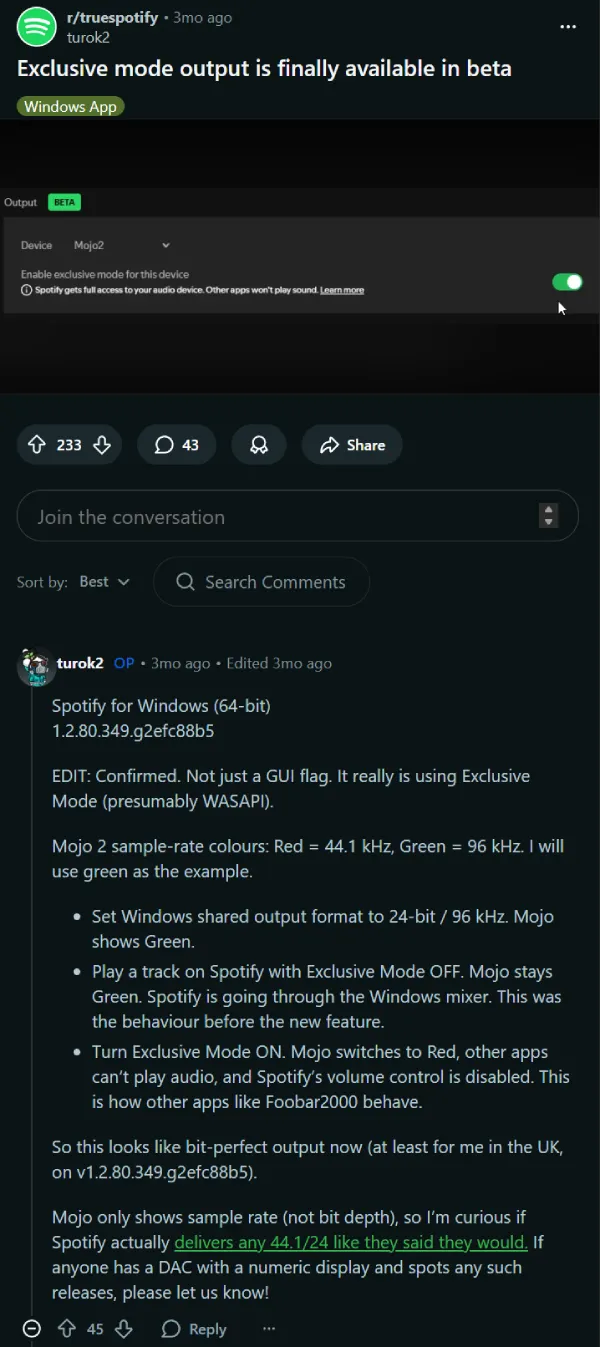The image size is (600, 1347).
Task: Click the Spotify subreddit avatar icon
Action: coord(37,27)
